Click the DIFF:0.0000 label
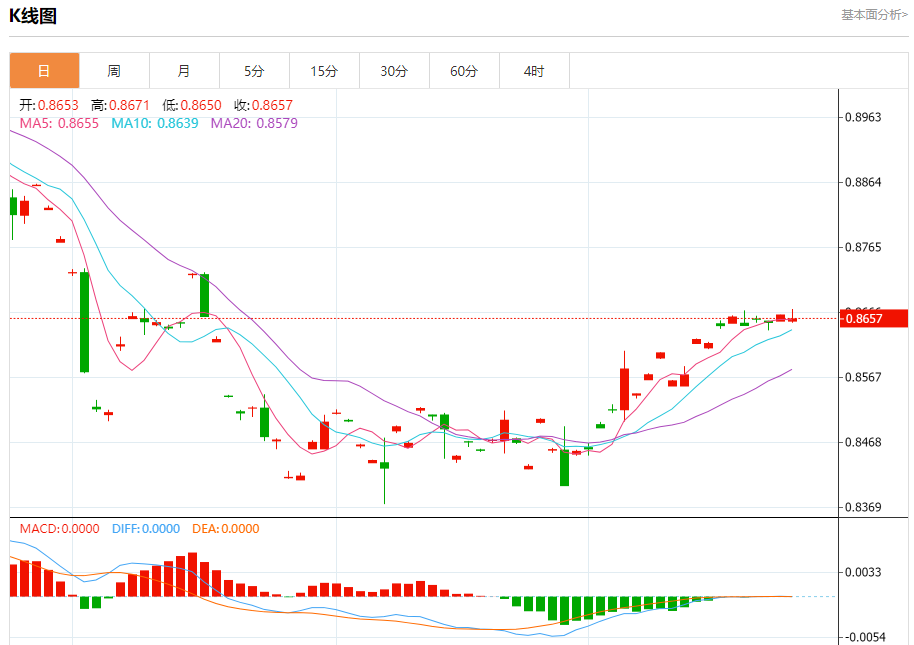 [x=146, y=528]
